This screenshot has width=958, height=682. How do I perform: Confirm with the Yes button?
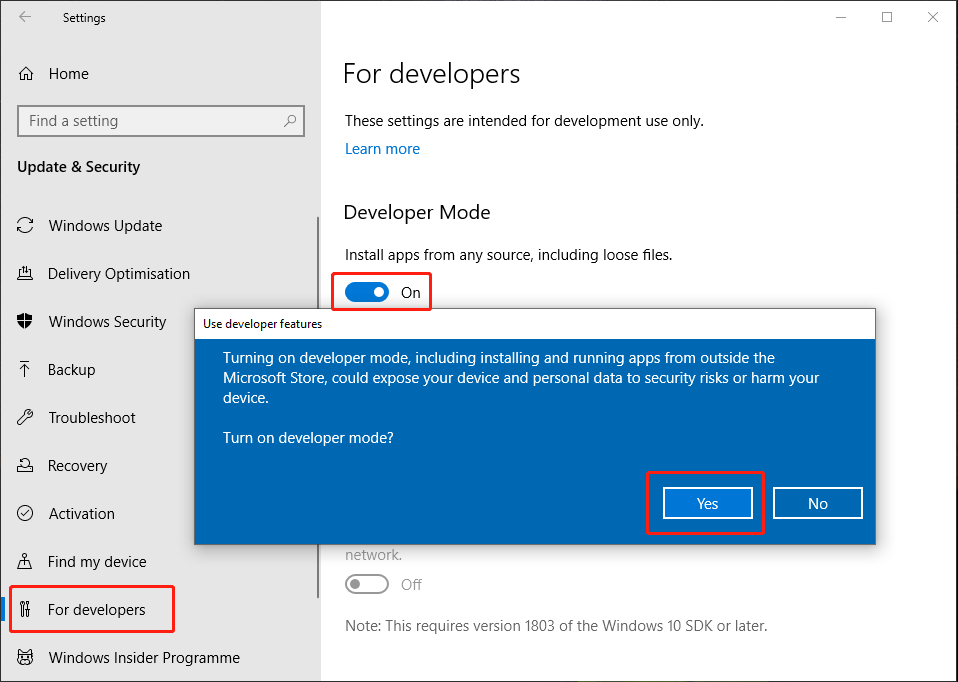707,503
